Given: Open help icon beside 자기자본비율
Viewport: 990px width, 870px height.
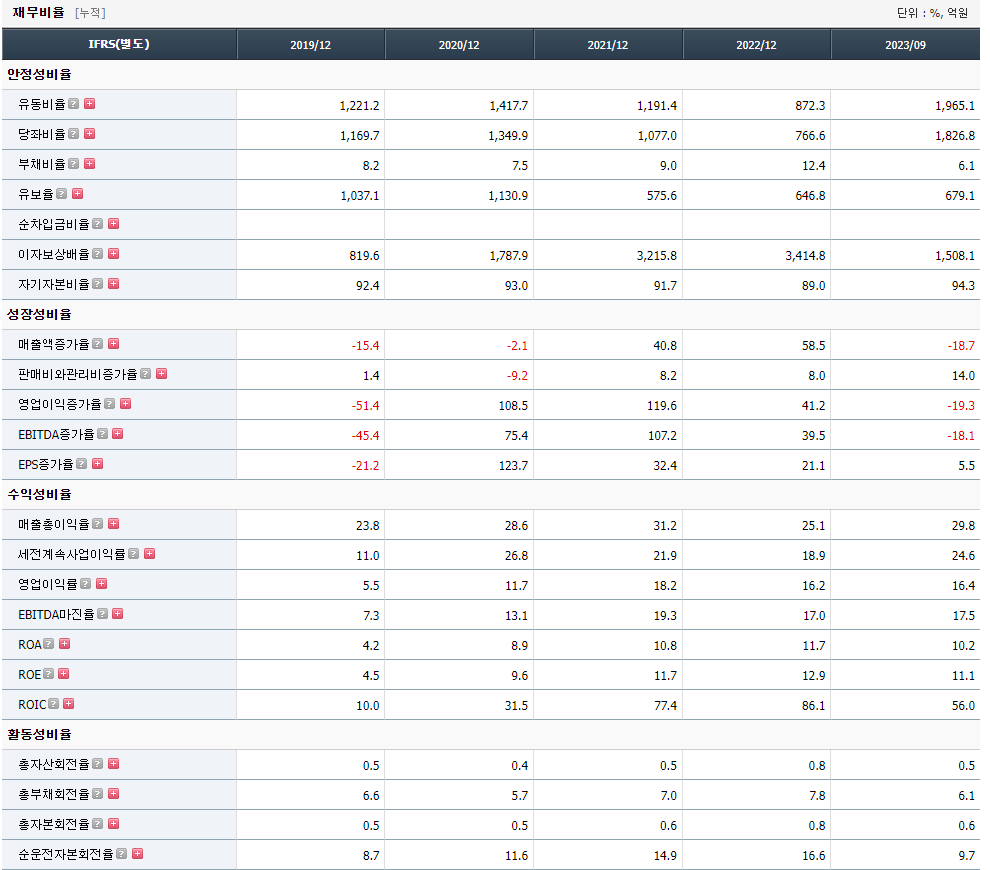Looking at the screenshot, I should [x=98, y=283].
